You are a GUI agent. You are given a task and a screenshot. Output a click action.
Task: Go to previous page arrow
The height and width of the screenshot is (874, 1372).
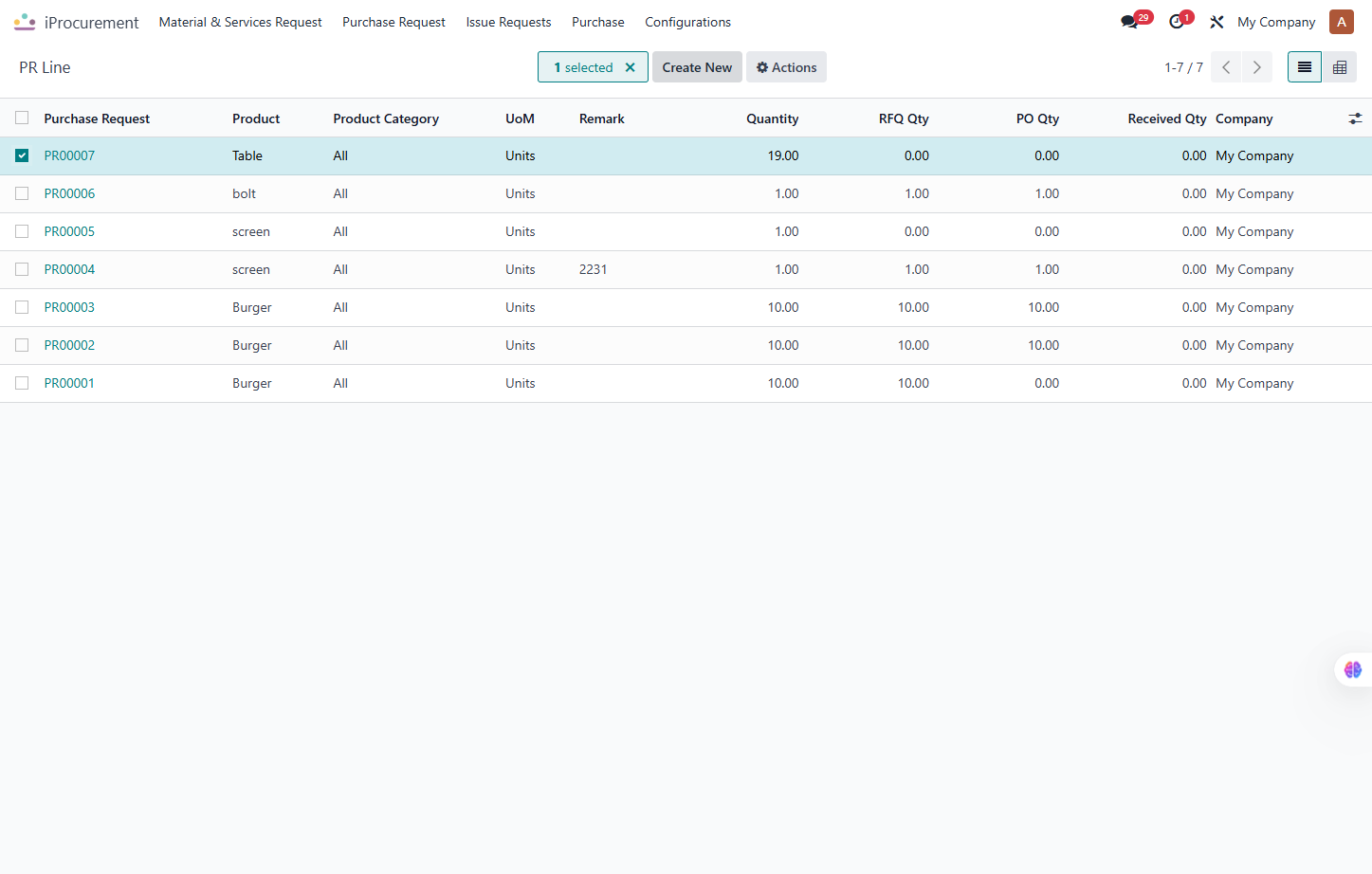[1226, 67]
